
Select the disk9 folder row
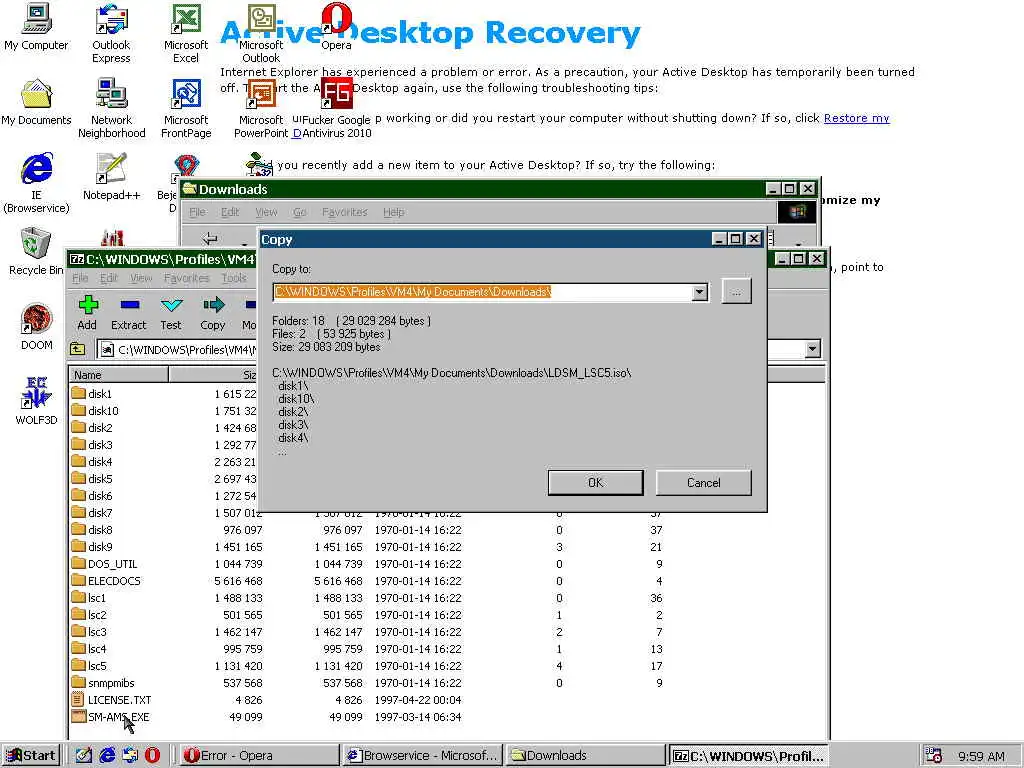(366, 547)
